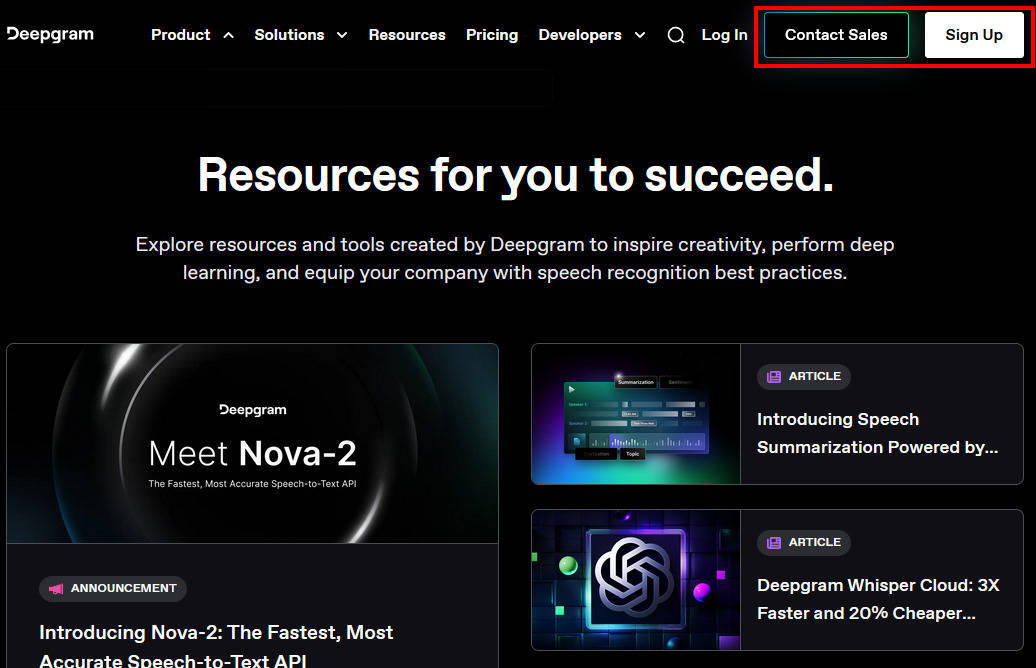Click the Deepgram logo in header
This screenshot has height=668, width=1036.
click(50, 34)
